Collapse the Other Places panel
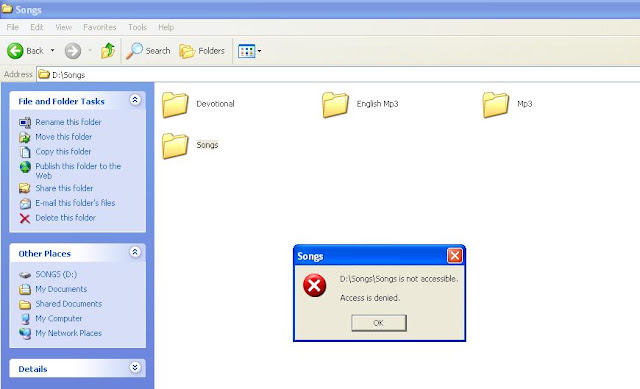This screenshot has height=389, width=640. 135,252
